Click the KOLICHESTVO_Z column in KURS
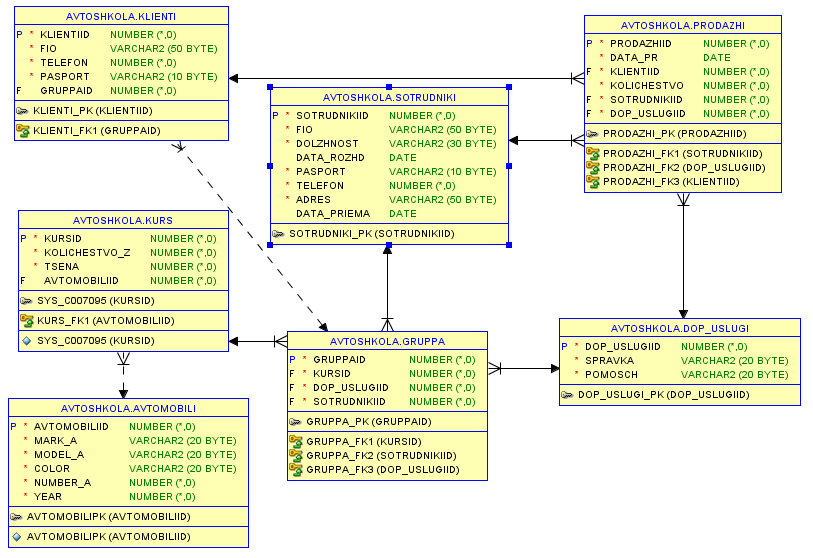 point(87,253)
